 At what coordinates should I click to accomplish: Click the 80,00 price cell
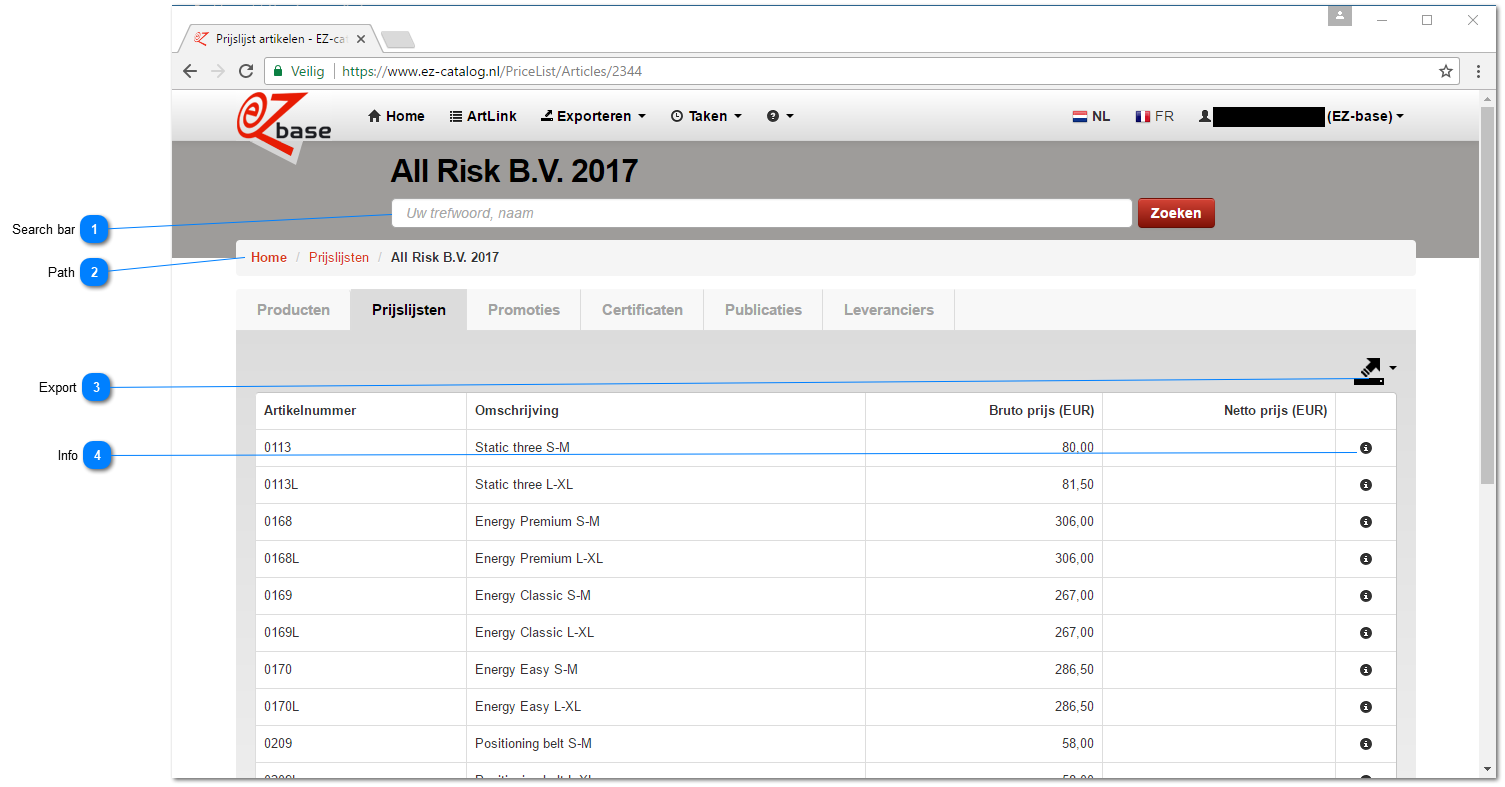984,448
